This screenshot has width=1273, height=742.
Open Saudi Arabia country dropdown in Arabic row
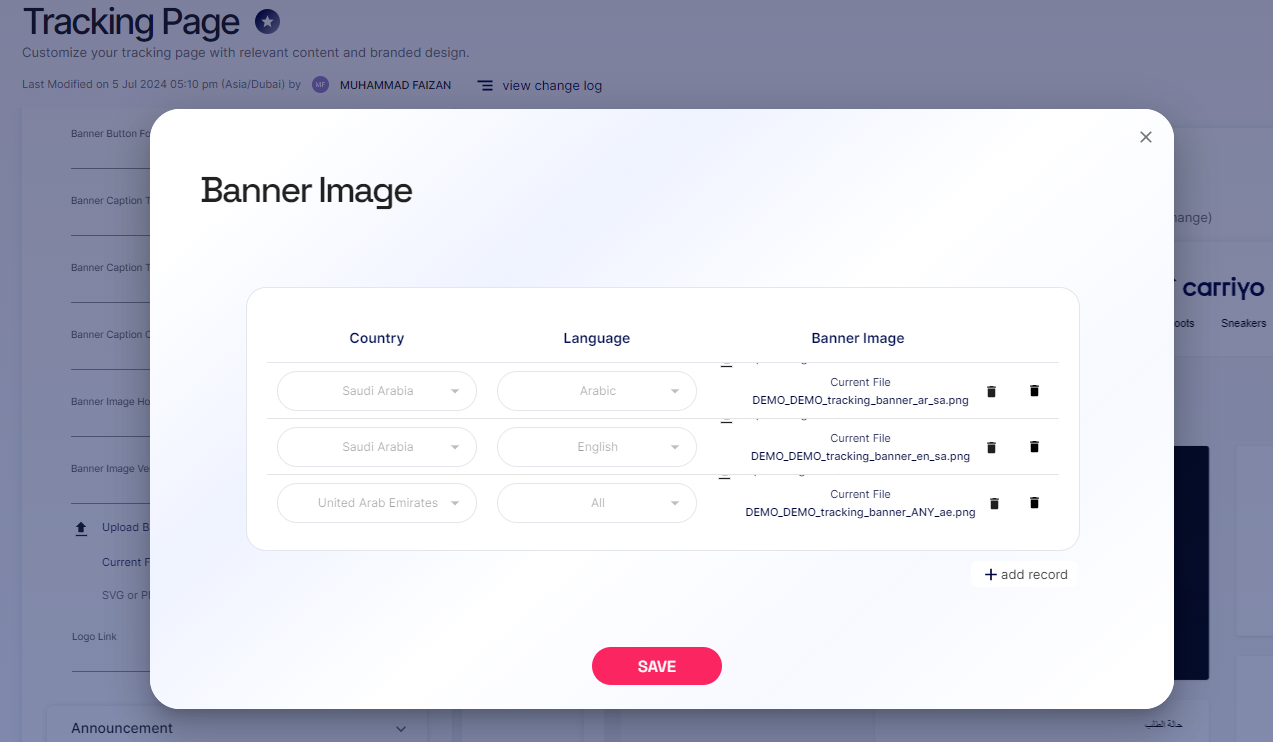tap(377, 391)
